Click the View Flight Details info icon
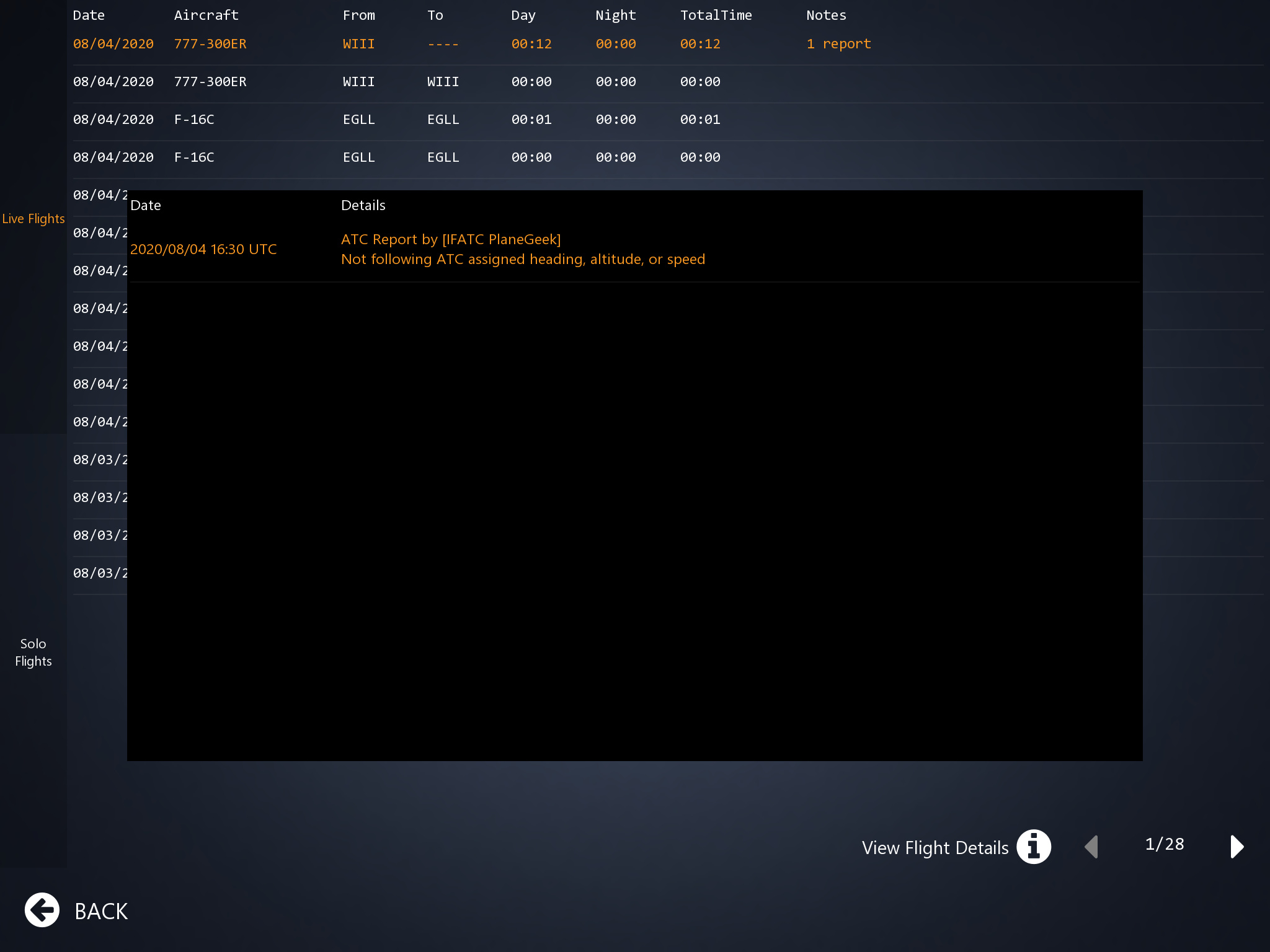Image resolution: width=1270 pixels, height=952 pixels. [x=1033, y=847]
